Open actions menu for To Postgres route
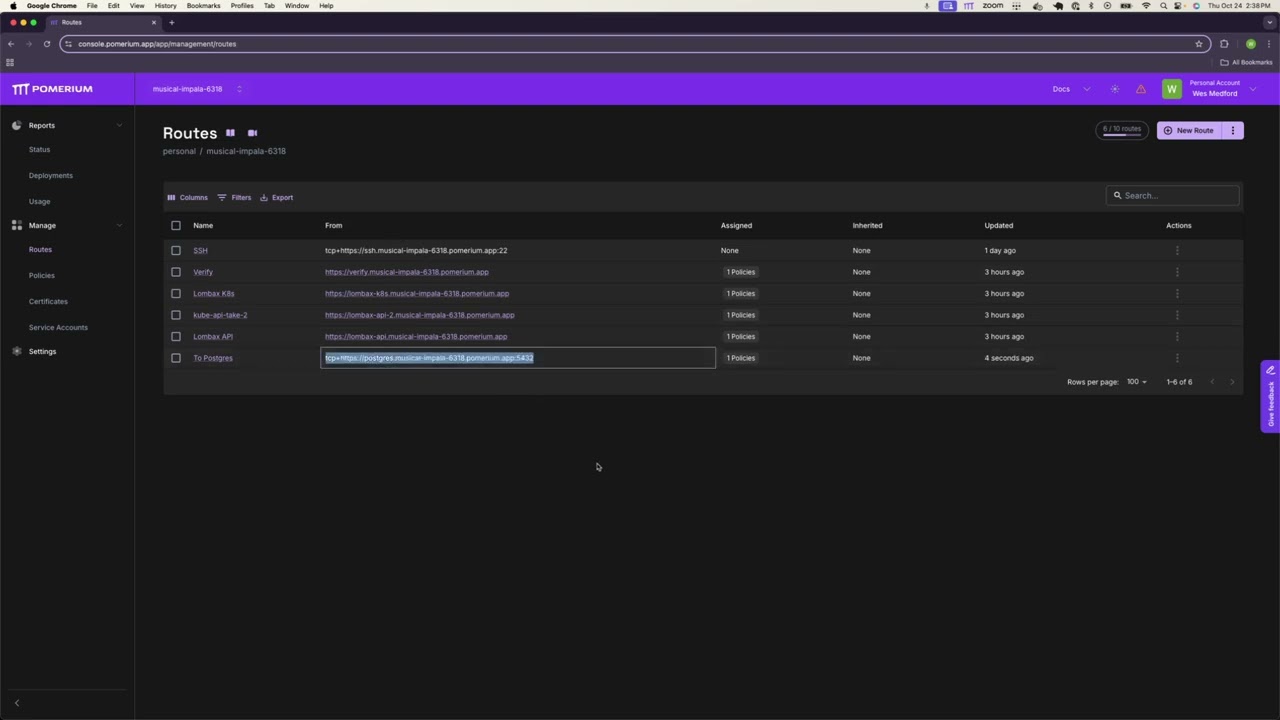 [x=1177, y=358]
